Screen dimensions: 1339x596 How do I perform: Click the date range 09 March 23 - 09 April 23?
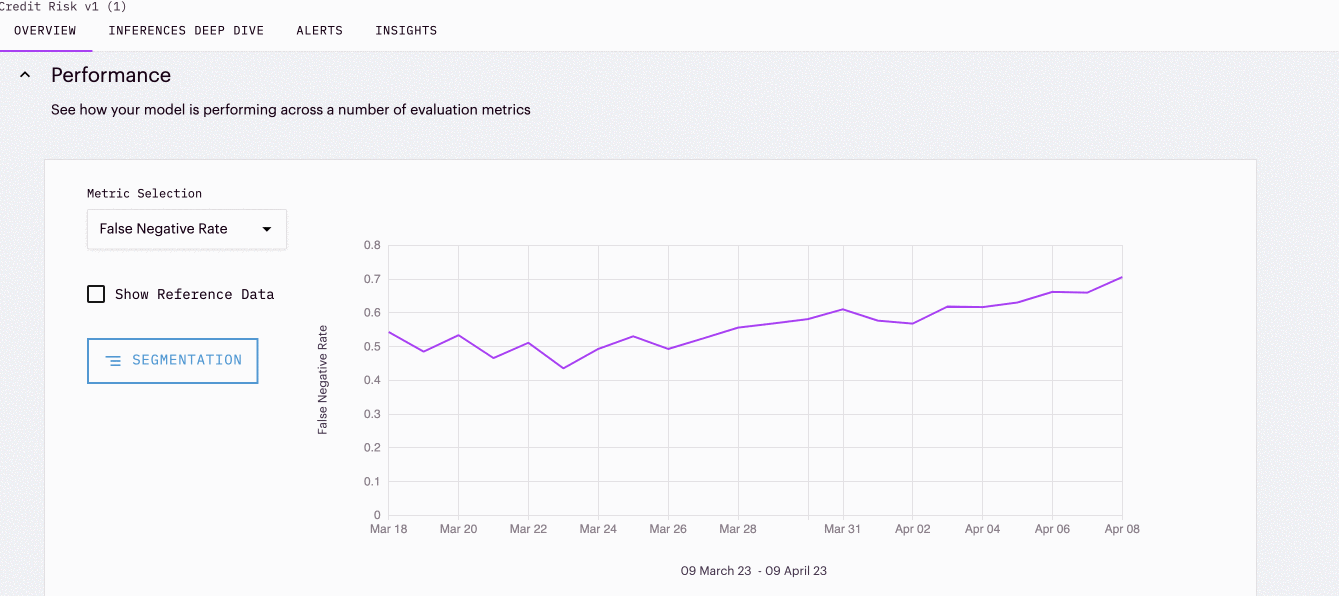(x=754, y=571)
